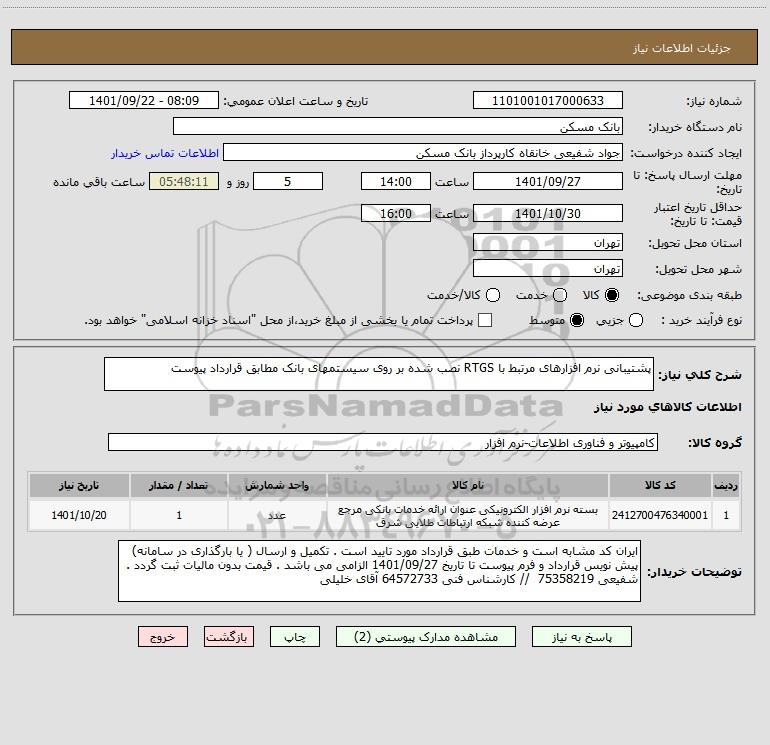The width and height of the screenshot is (770, 745).
Task: Click the product name cell بسته نرم افزار
Action: 468,516
